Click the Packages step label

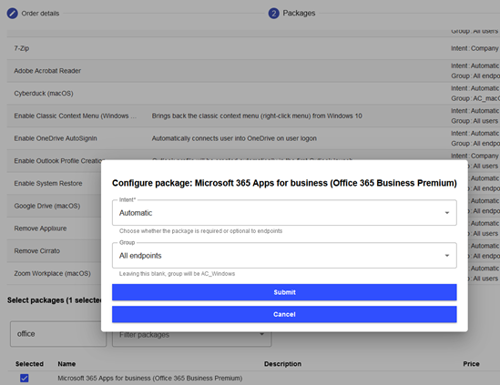coord(299,13)
